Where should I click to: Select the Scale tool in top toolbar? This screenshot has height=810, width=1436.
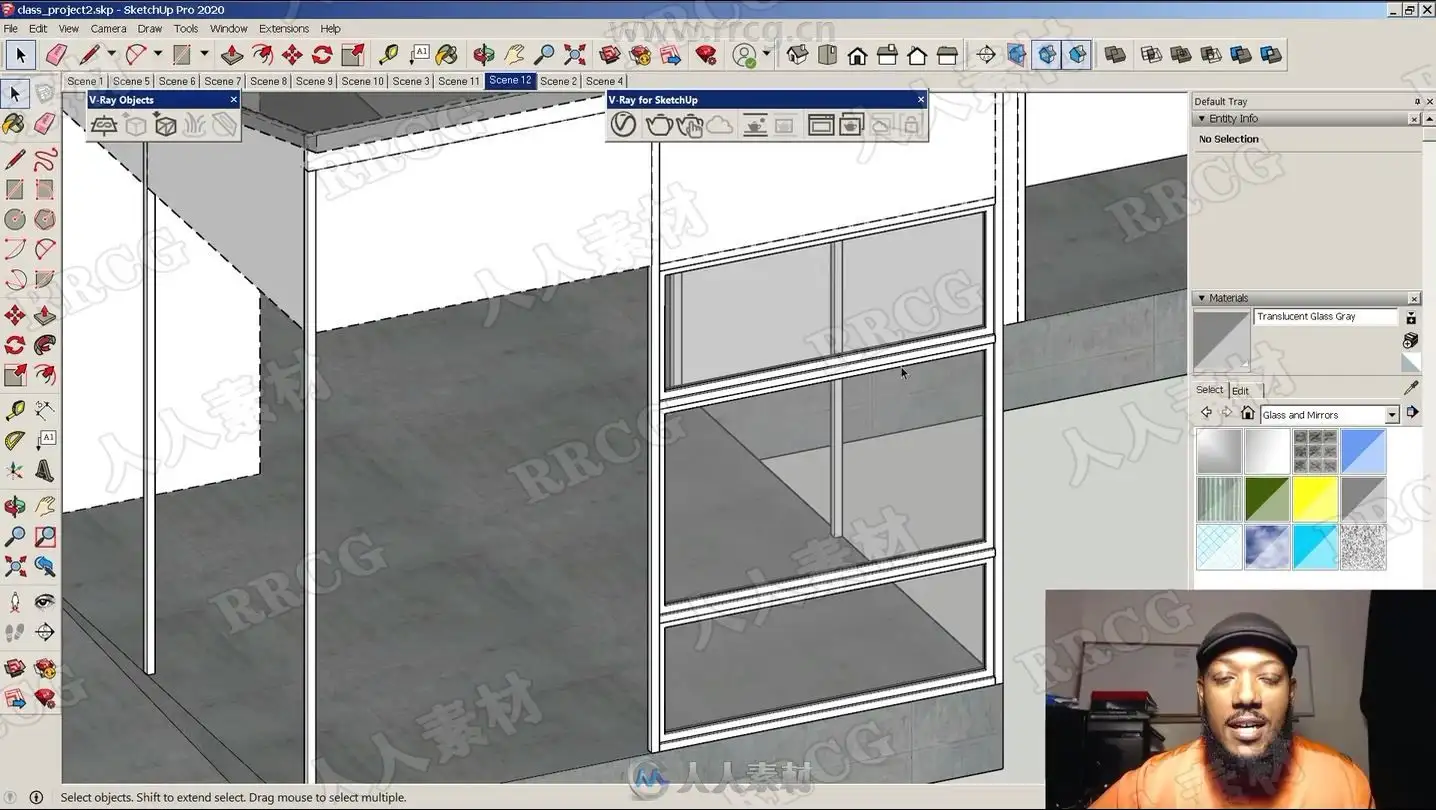(x=352, y=54)
